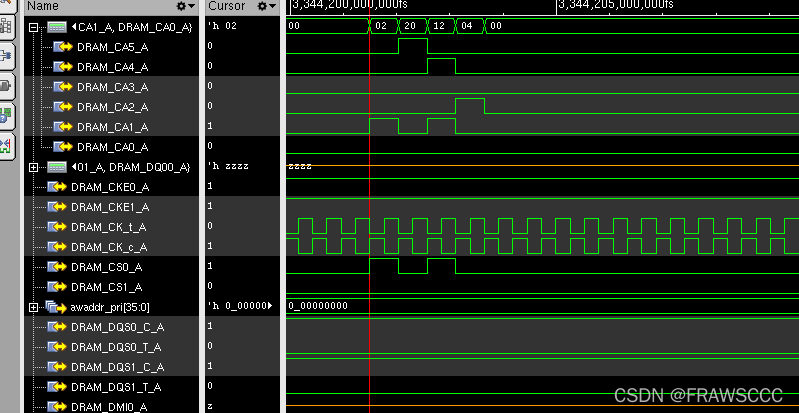Select the DRAM_CK_c_A signal name
The width and height of the screenshot is (799, 413).
click(x=108, y=247)
